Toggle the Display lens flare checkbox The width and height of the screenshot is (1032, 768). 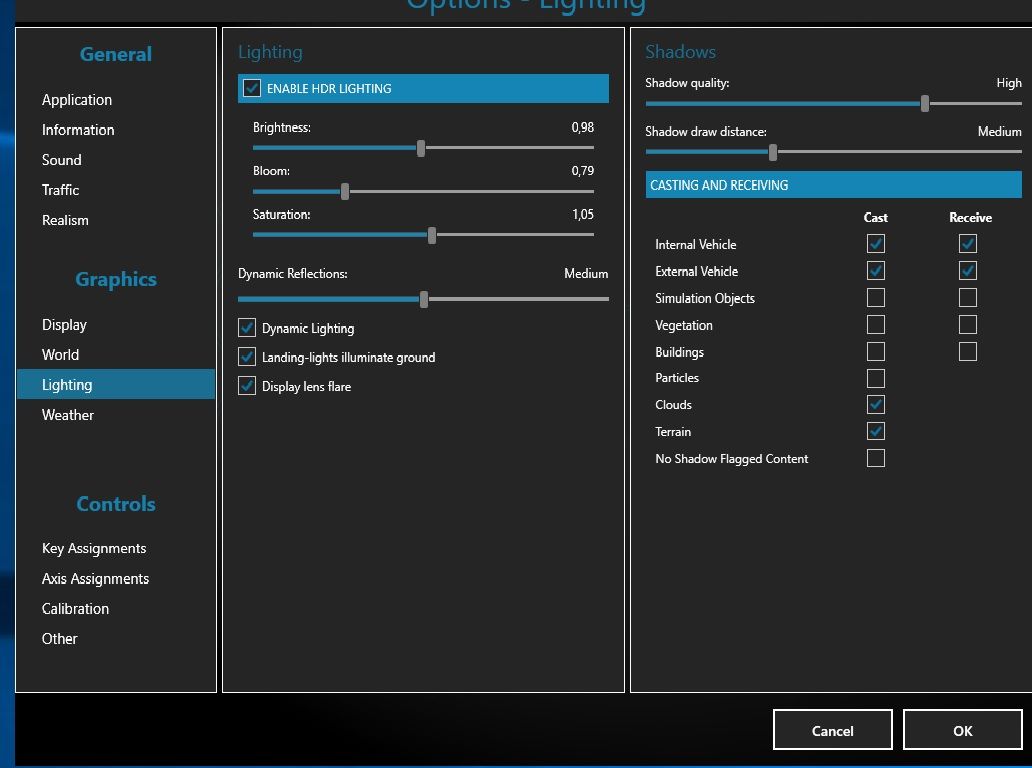pyautogui.click(x=247, y=386)
